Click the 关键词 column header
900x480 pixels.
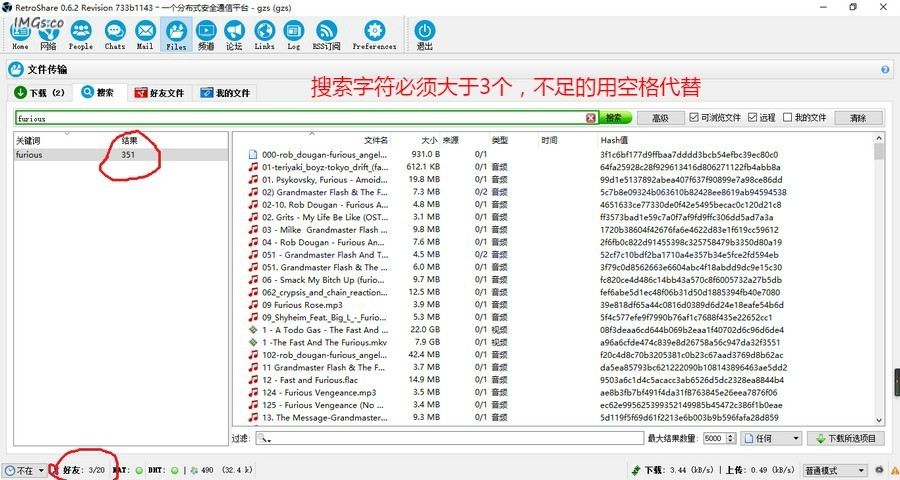(x=28, y=140)
